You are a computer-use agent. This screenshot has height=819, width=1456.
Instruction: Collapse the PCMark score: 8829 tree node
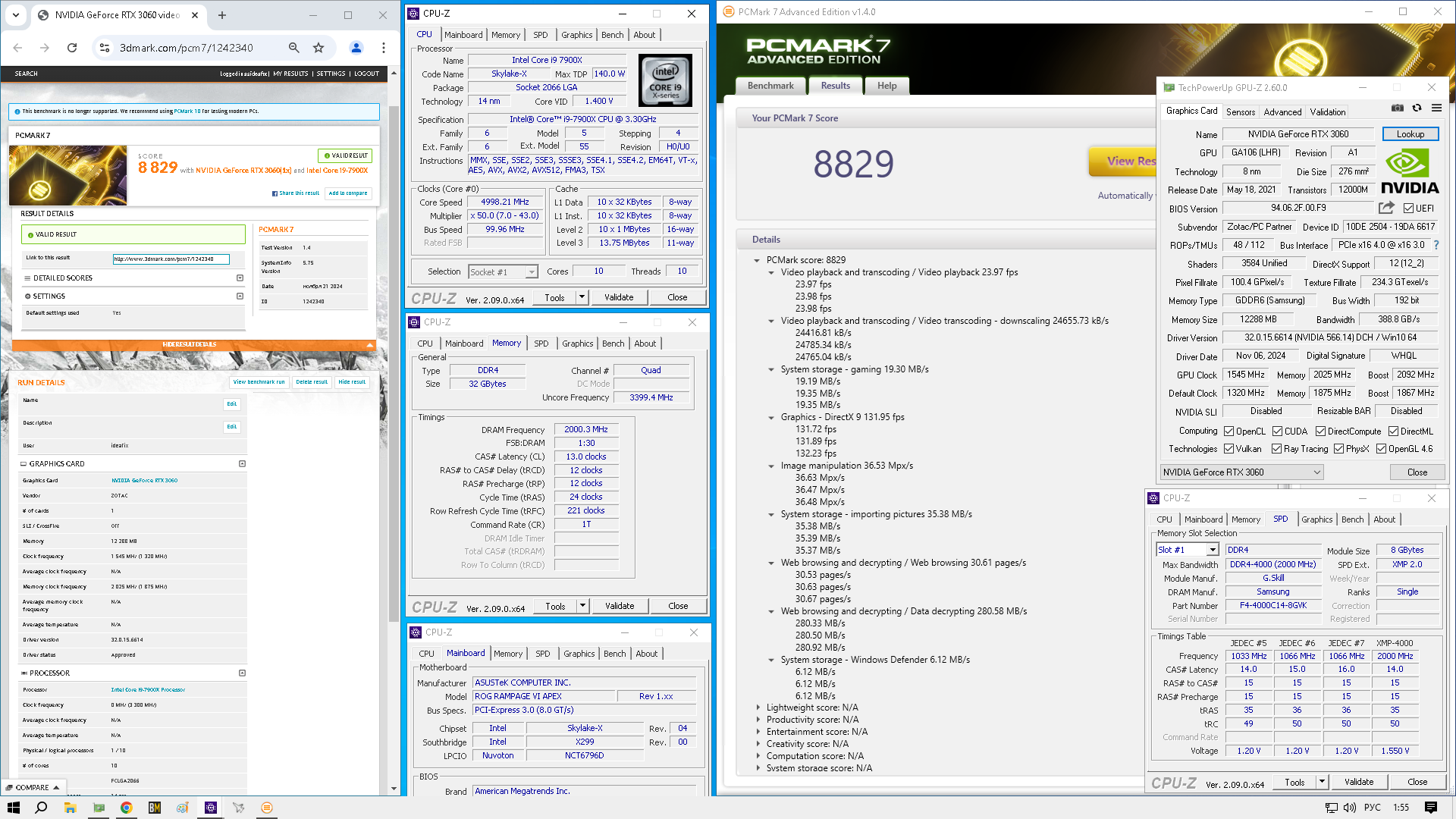tap(757, 260)
